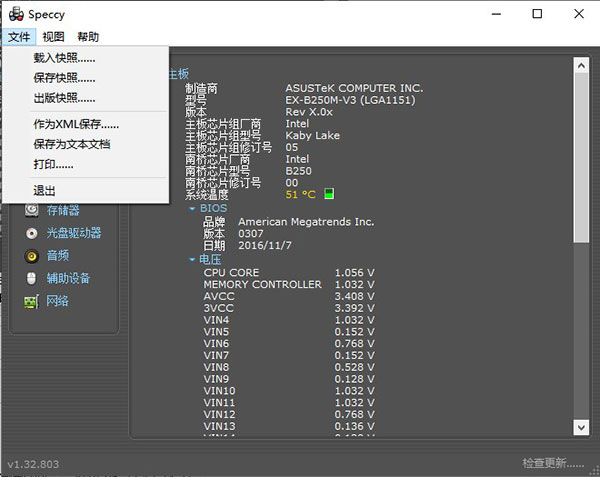Click the 51 °C system temperature value

coord(300,194)
